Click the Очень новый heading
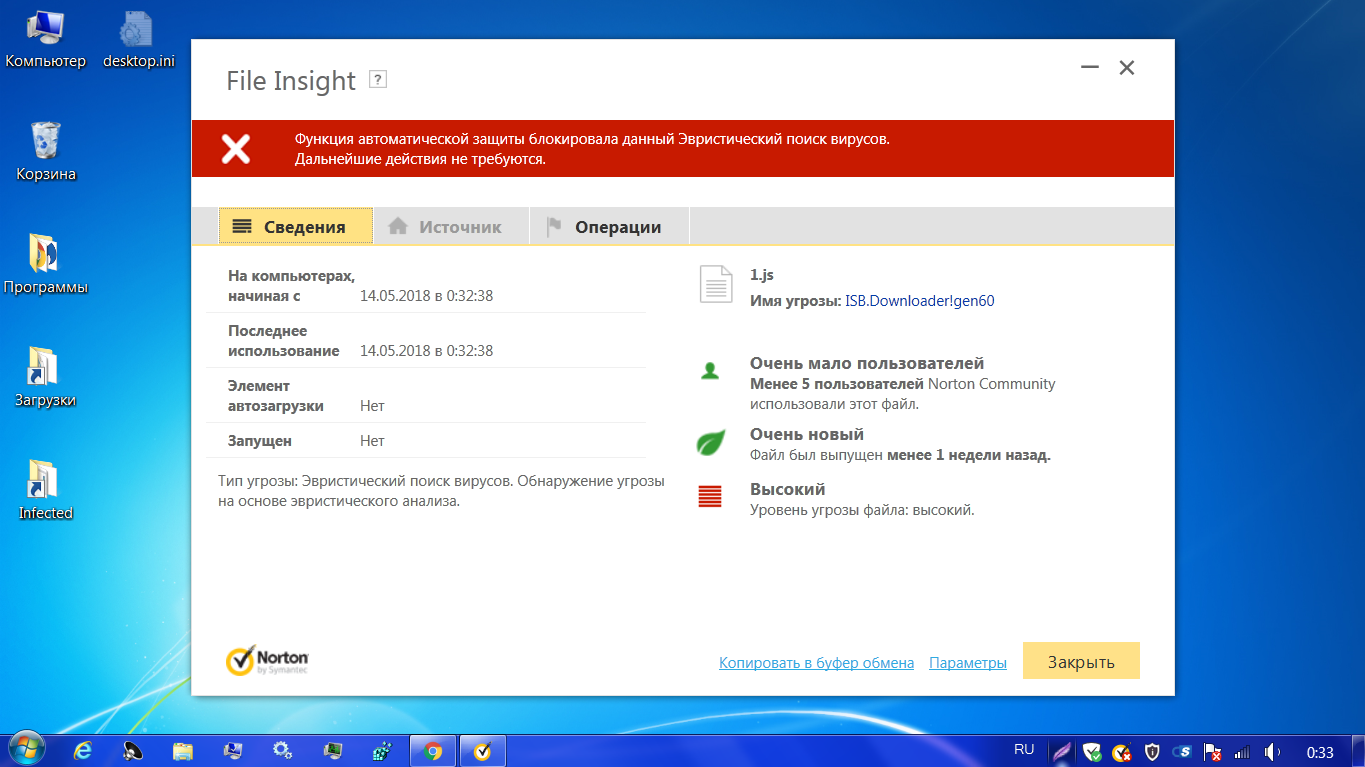Screen dimensions: 1365x767 coord(807,434)
